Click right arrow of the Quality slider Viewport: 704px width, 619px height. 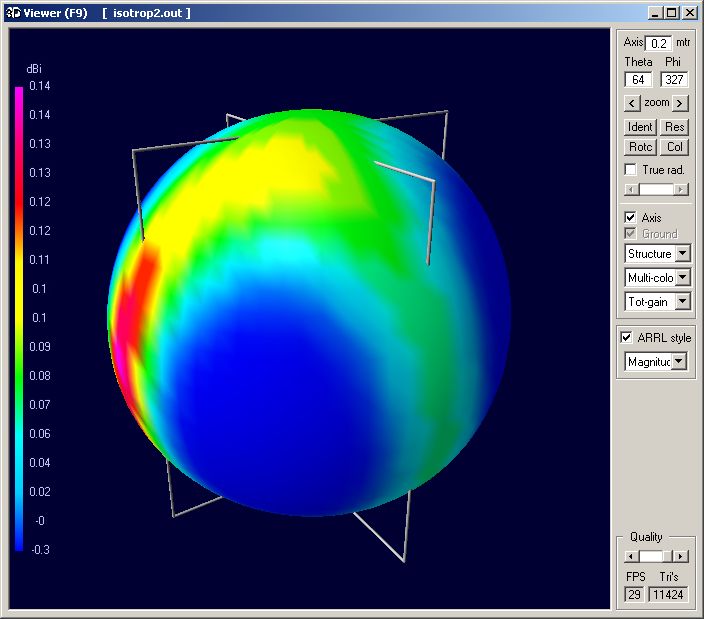681,556
